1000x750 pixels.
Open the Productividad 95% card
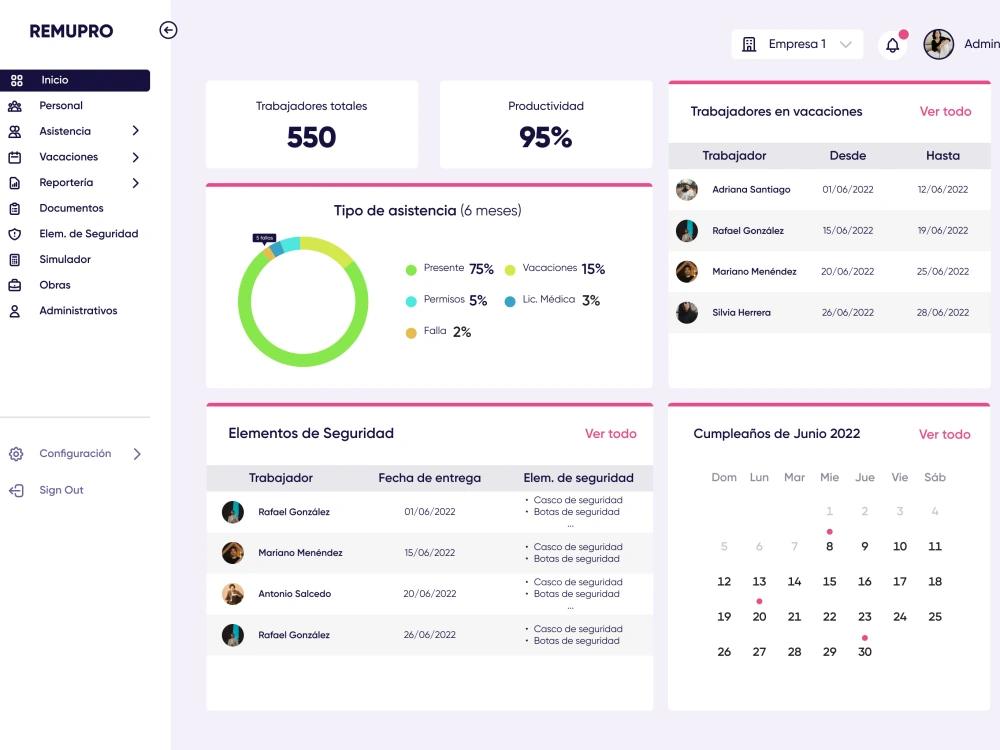[546, 124]
